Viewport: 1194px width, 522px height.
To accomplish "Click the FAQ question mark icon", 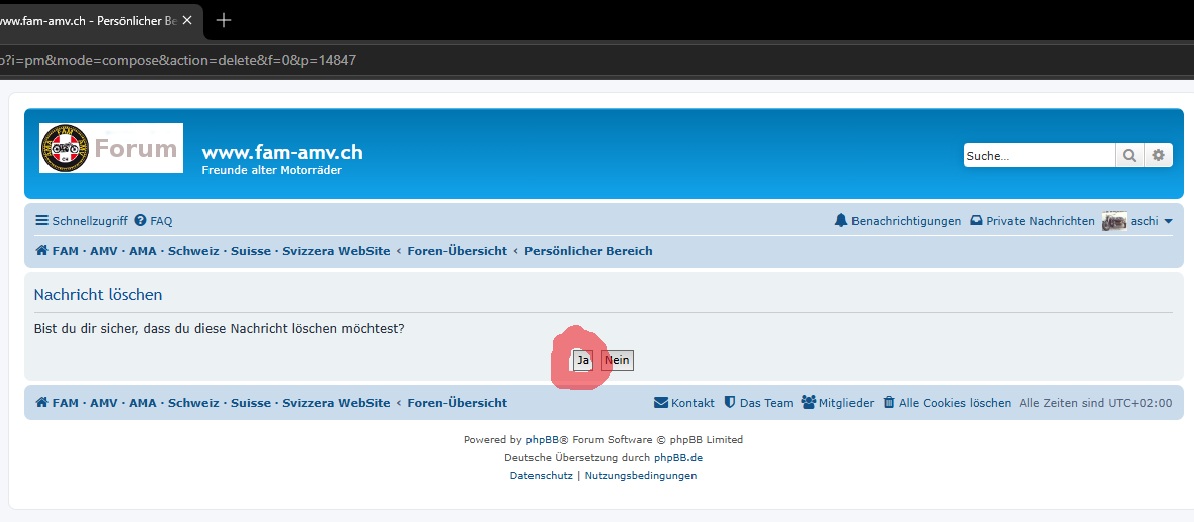I will coord(140,221).
